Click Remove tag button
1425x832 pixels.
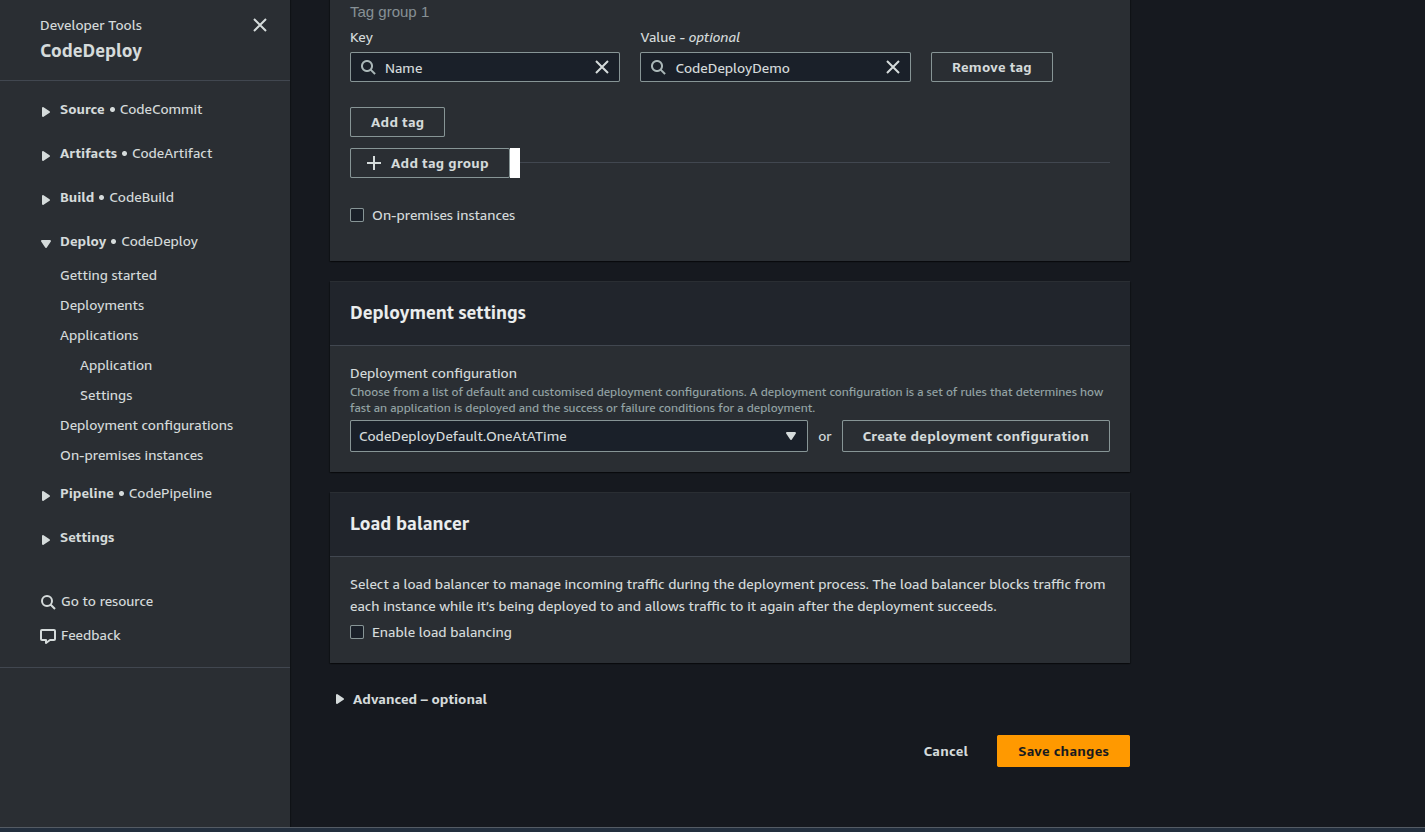point(991,67)
